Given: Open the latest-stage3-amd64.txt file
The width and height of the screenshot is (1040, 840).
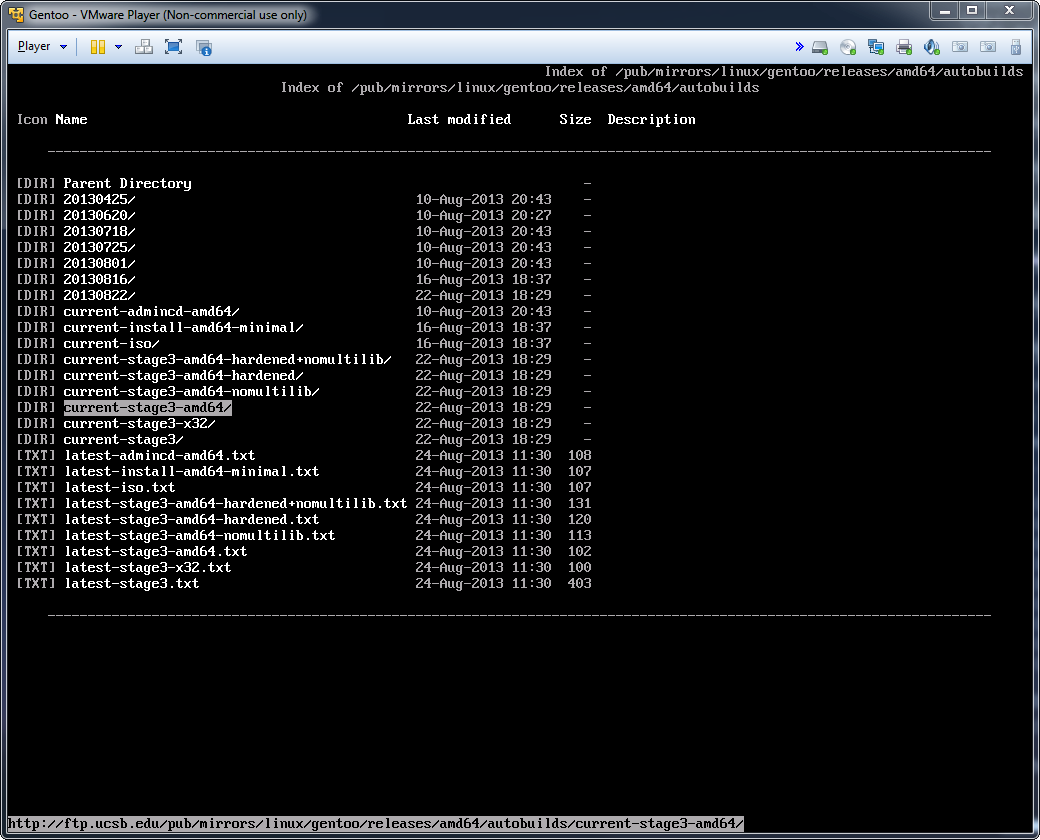Looking at the screenshot, I should tap(156, 551).
